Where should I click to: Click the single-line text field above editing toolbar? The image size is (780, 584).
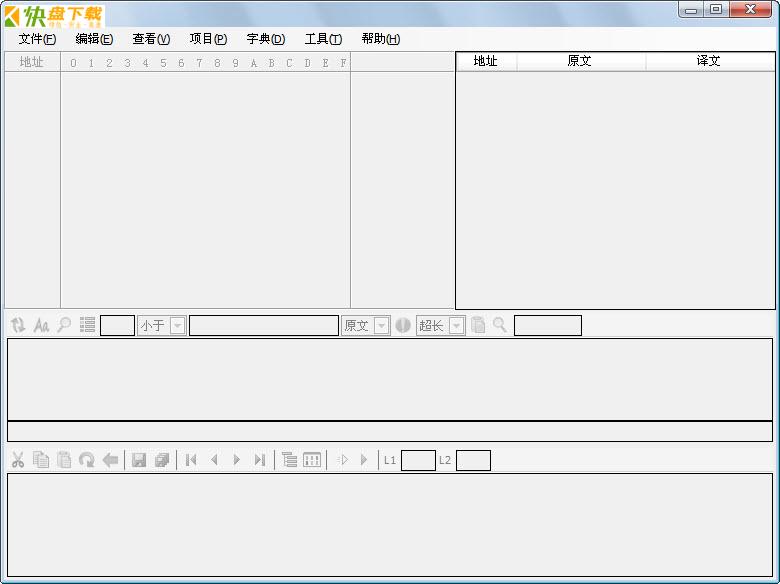coord(390,431)
